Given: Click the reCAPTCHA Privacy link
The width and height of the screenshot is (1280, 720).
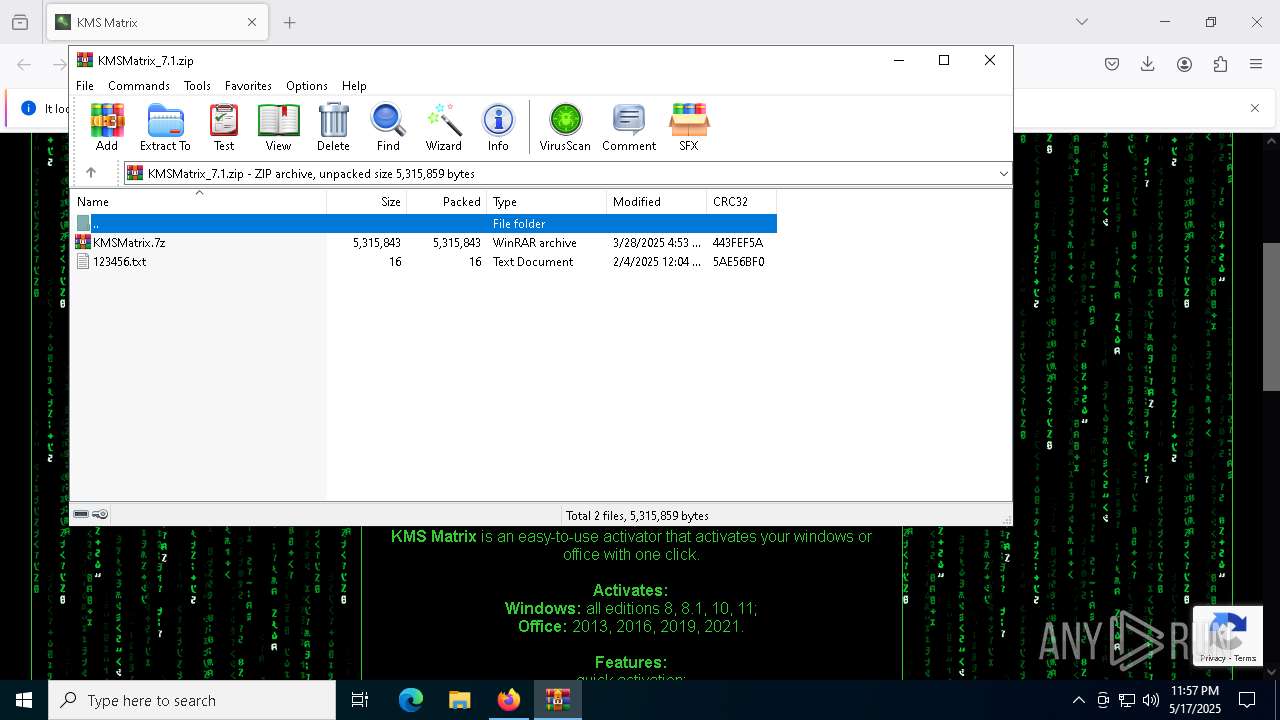Looking at the screenshot, I should 1213,658.
